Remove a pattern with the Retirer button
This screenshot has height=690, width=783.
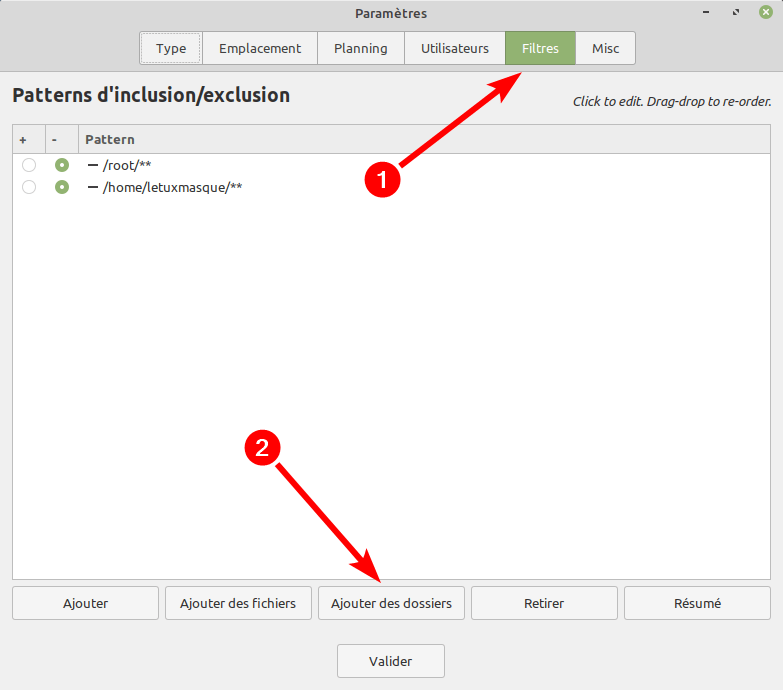[x=544, y=603]
